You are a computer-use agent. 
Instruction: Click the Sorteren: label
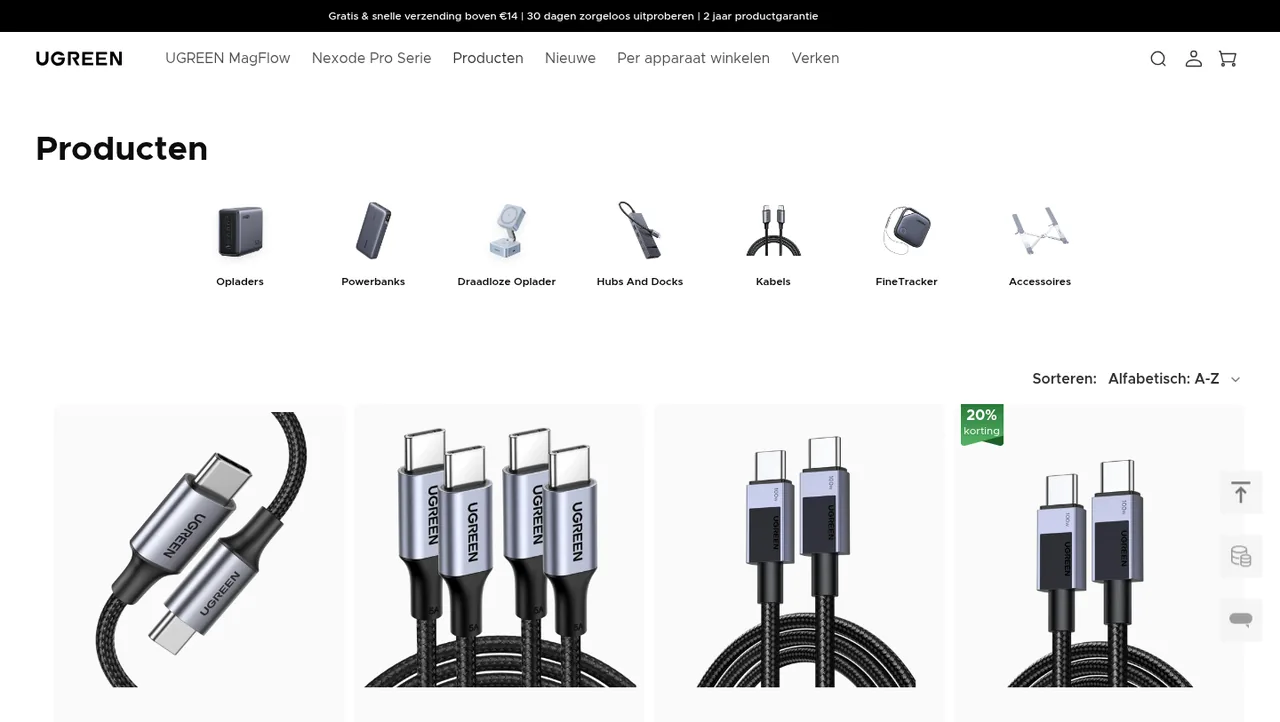(1064, 379)
